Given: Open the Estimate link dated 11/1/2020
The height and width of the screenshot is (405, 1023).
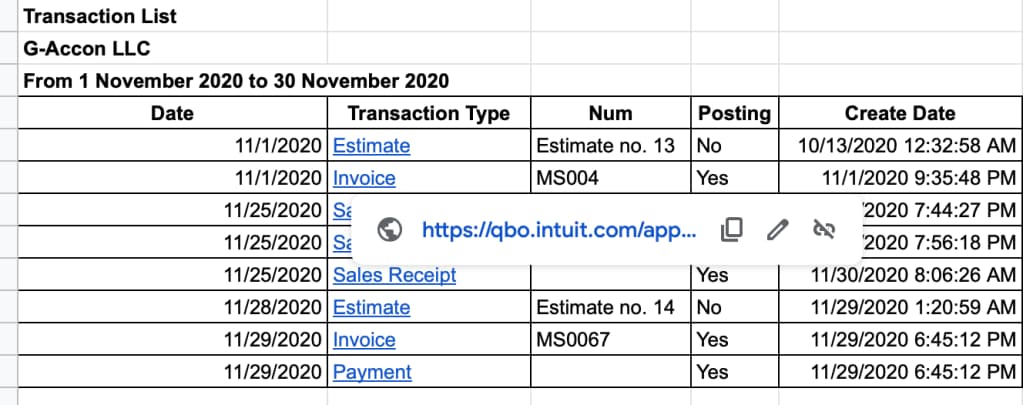Looking at the screenshot, I should pyautogui.click(x=371, y=145).
